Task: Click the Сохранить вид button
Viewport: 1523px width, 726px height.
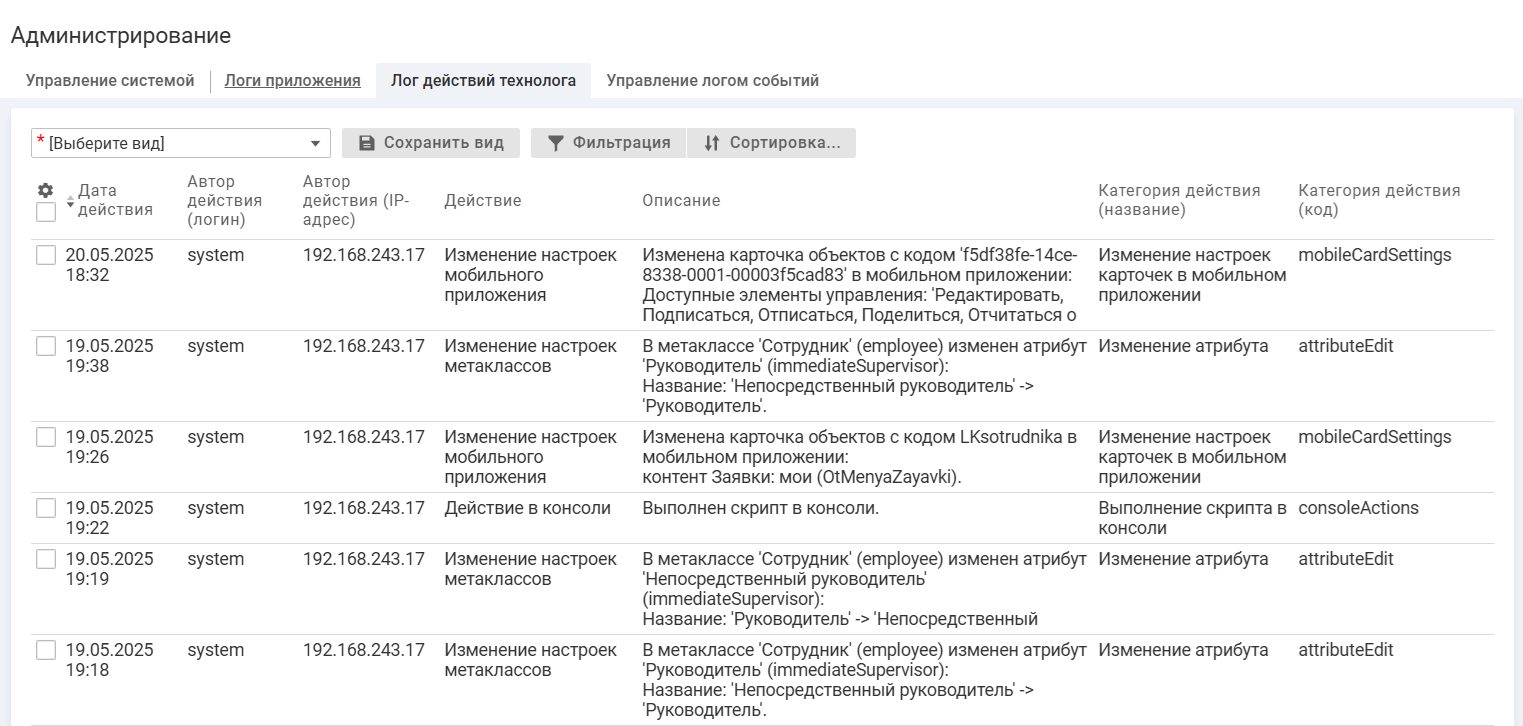Action: pos(431,143)
